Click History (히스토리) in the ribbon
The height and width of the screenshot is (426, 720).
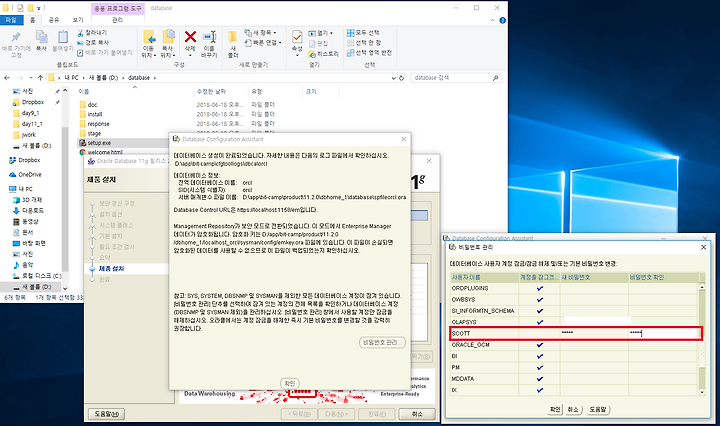323,54
